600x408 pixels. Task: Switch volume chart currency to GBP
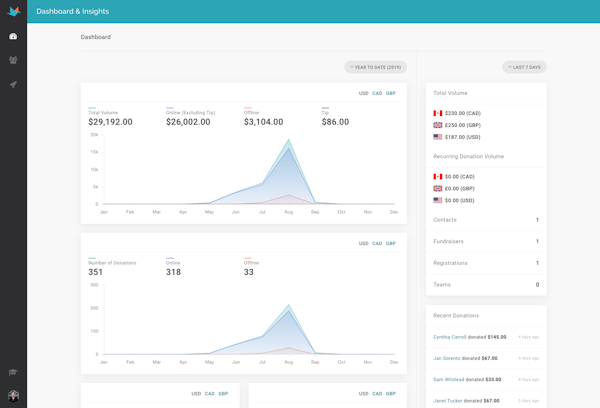(391, 93)
